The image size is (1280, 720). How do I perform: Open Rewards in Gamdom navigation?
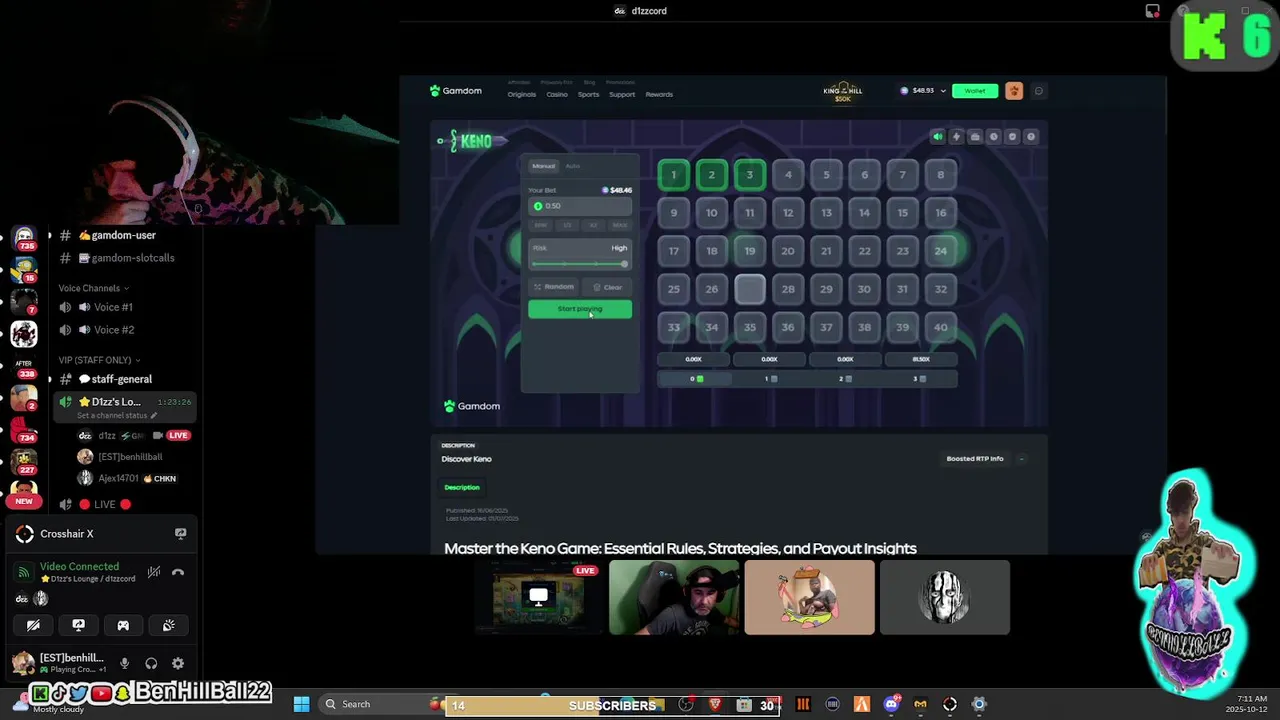[659, 95]
